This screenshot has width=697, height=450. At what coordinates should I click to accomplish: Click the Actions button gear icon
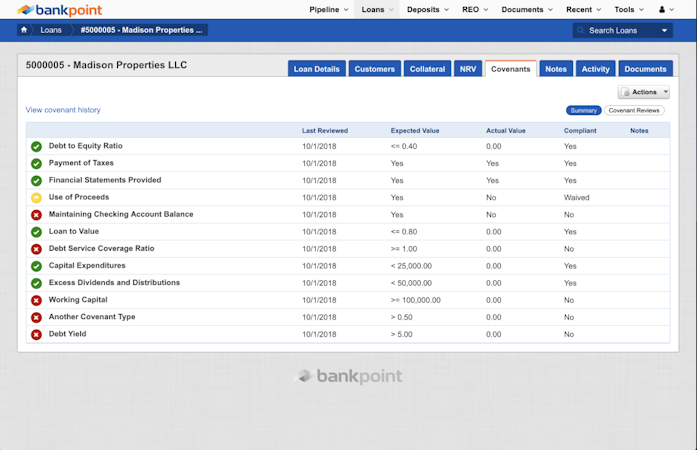click(626, 92)
